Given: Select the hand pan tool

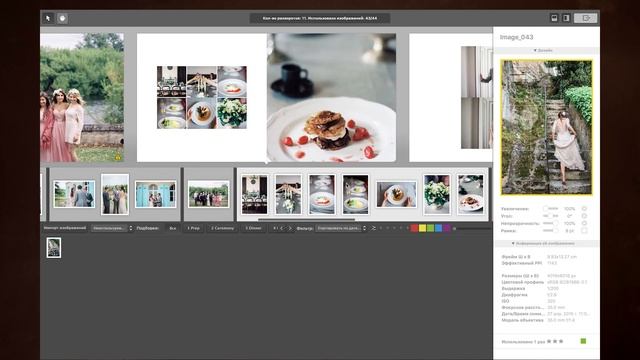Looking at the screenshot, I should [62, 18].
